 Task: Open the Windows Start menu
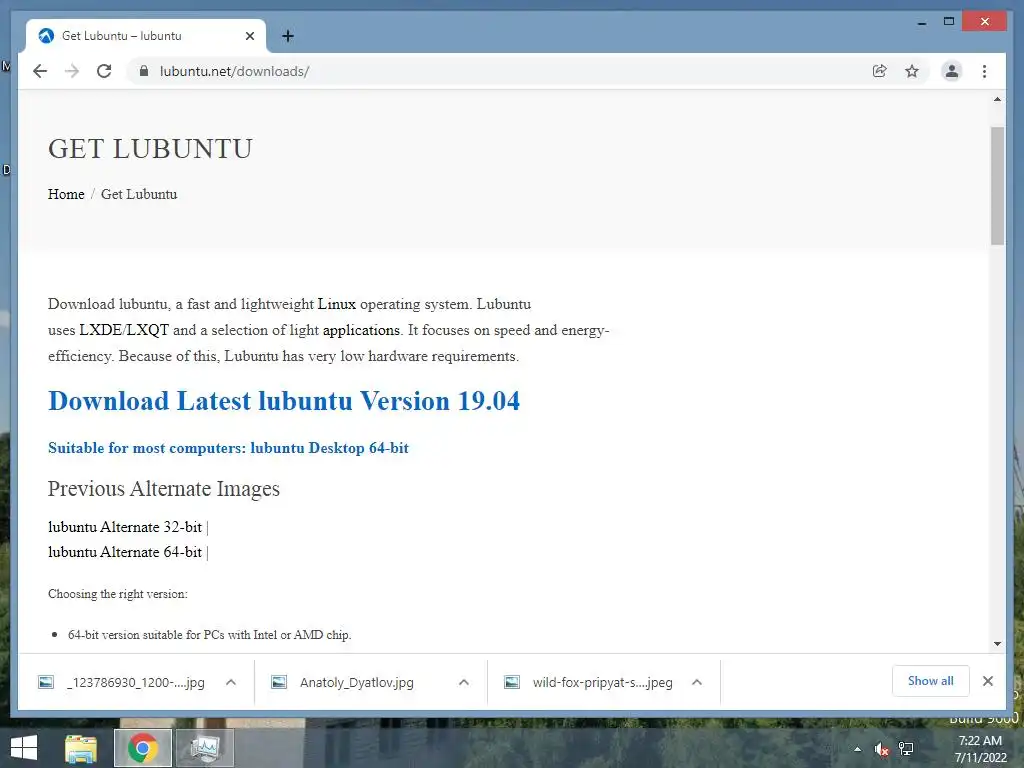coord(24,748)
